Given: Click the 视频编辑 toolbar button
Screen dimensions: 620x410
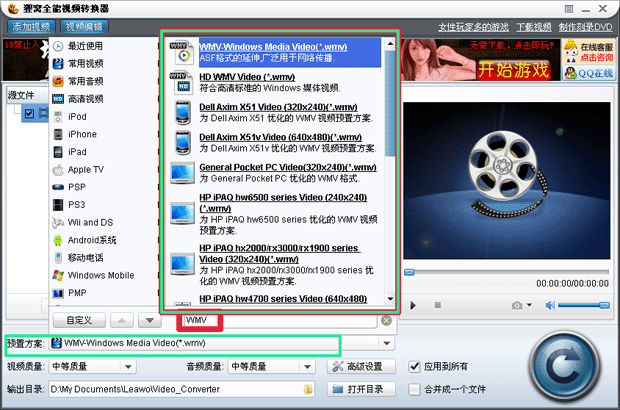Looking at the screenshot, I should coord(84,27).
